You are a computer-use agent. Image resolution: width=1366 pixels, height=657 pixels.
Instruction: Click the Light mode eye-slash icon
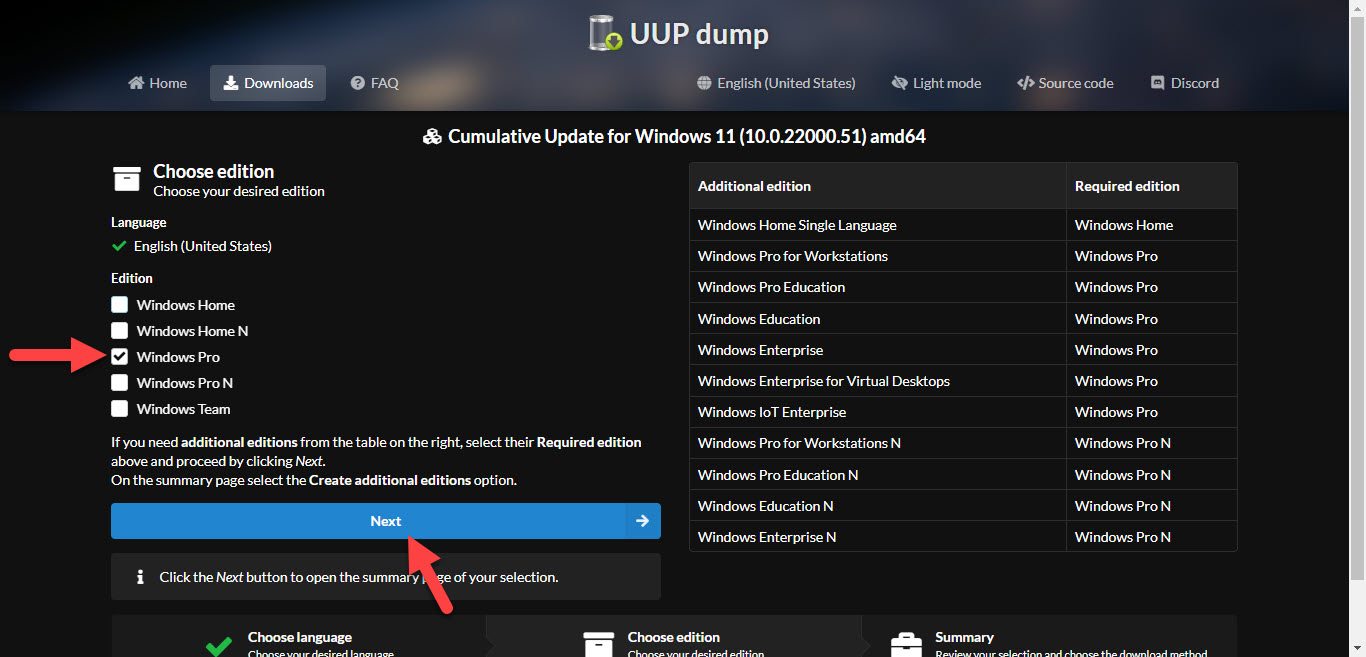[x=899, y=83]
